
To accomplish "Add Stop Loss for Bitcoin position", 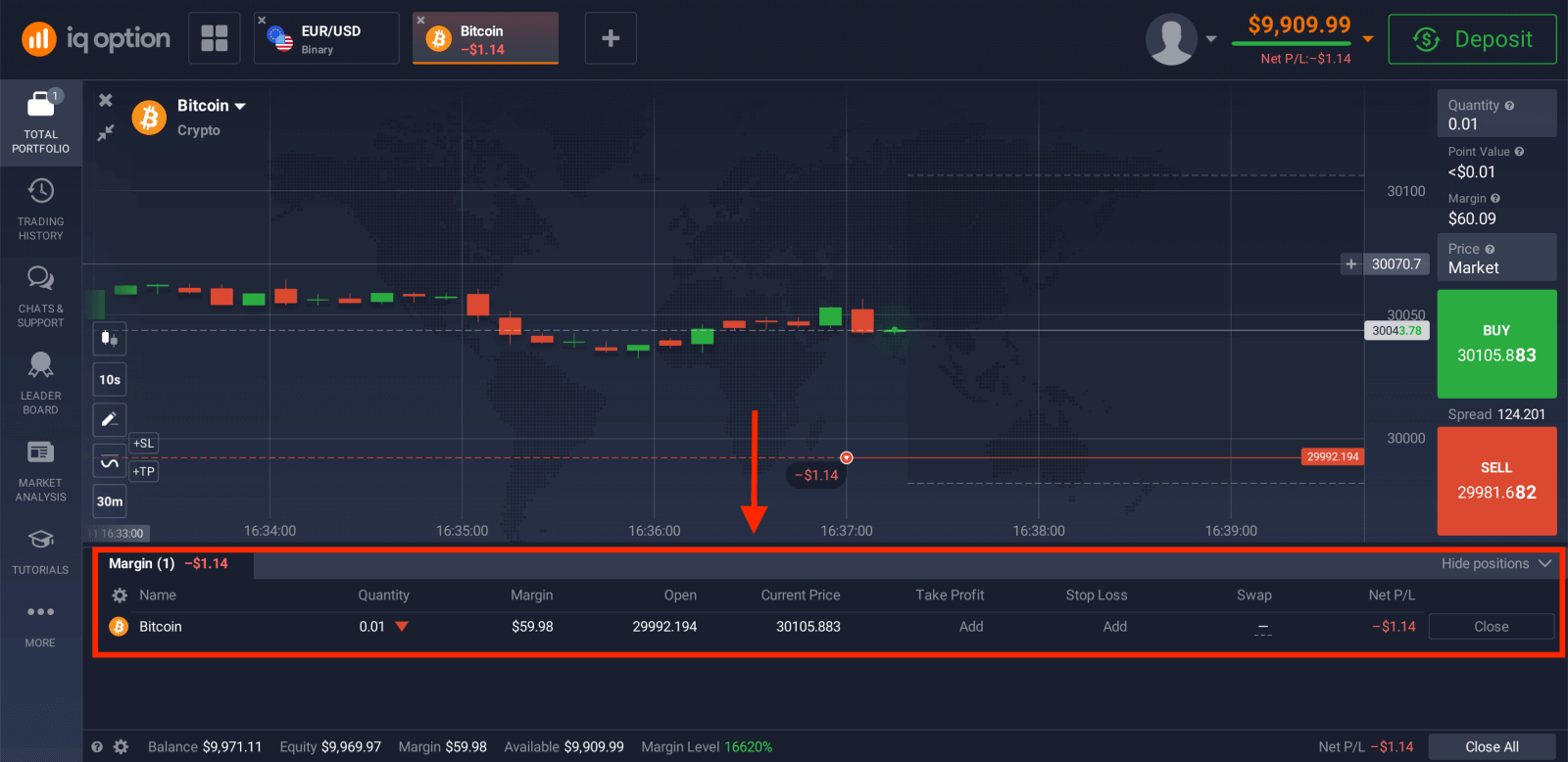I will pyautogui.click(x=1115, y=627).
